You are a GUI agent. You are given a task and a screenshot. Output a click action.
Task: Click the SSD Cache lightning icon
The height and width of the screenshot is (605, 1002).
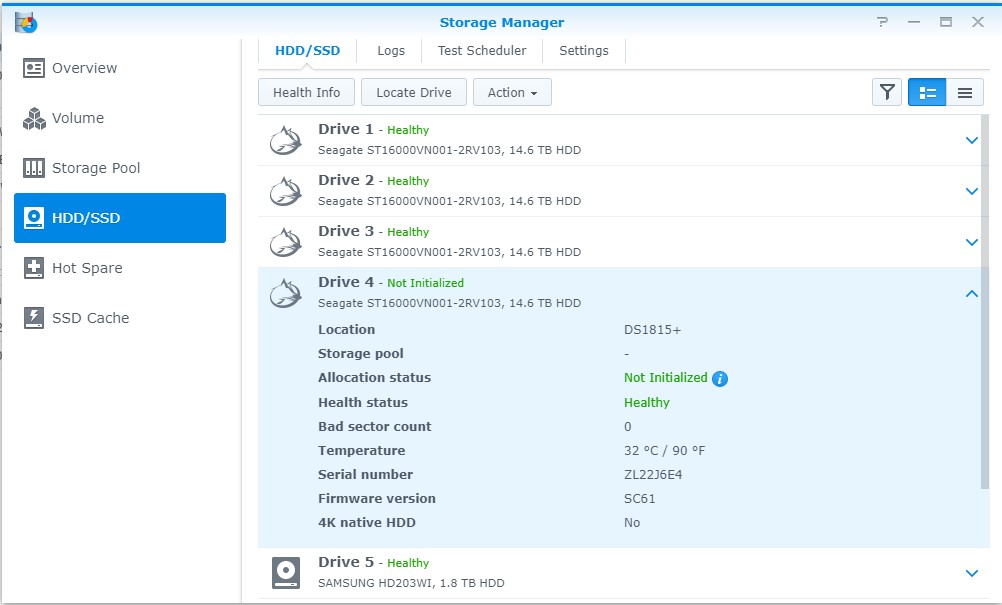pyautogui.click(x=34, y=318)
